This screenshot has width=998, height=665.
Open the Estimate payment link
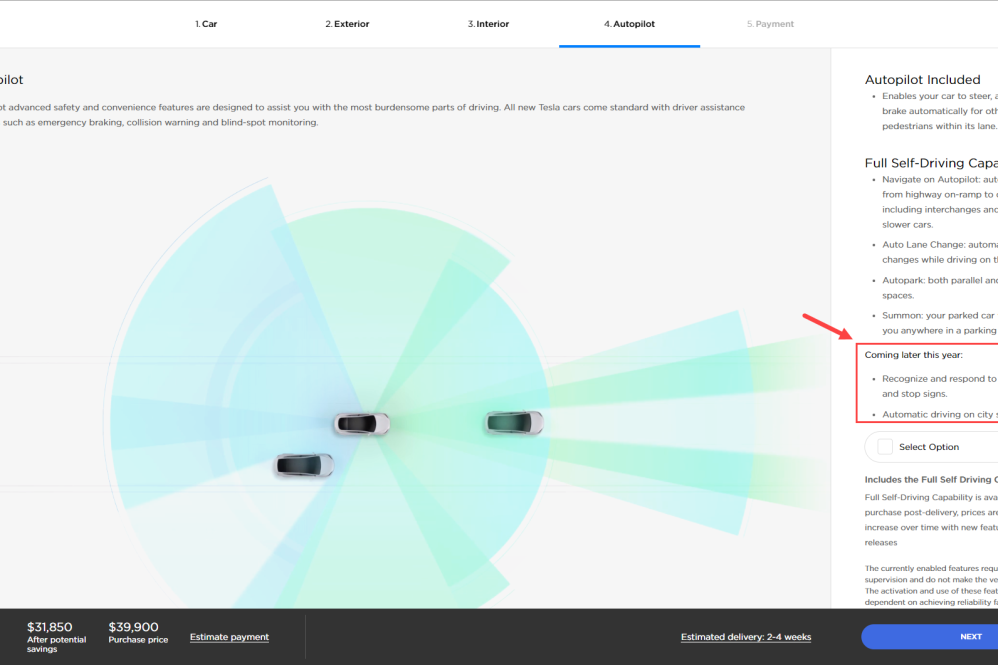point(229,637)
